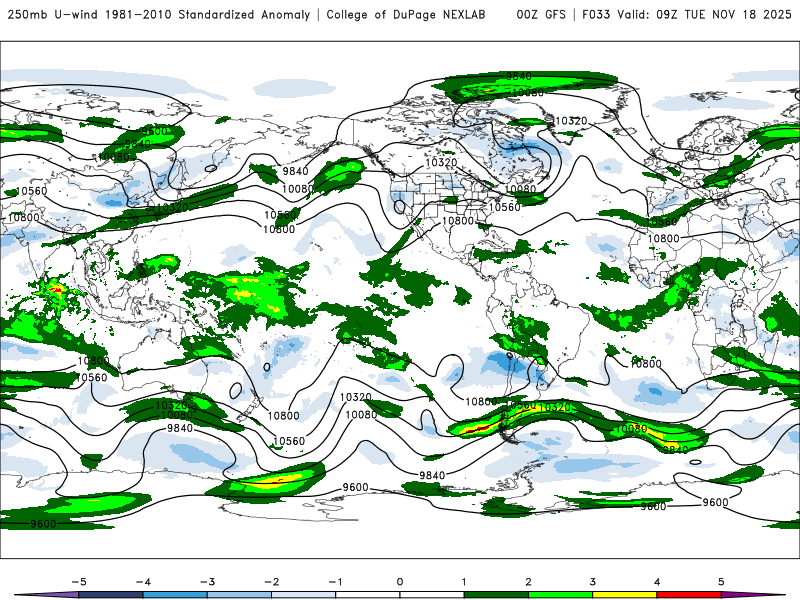Image resolution: width=800 pixels, height=600 pixels.
Task: Pick the dark green 1 to 2 colorbar segment
Action: [496, 595]
